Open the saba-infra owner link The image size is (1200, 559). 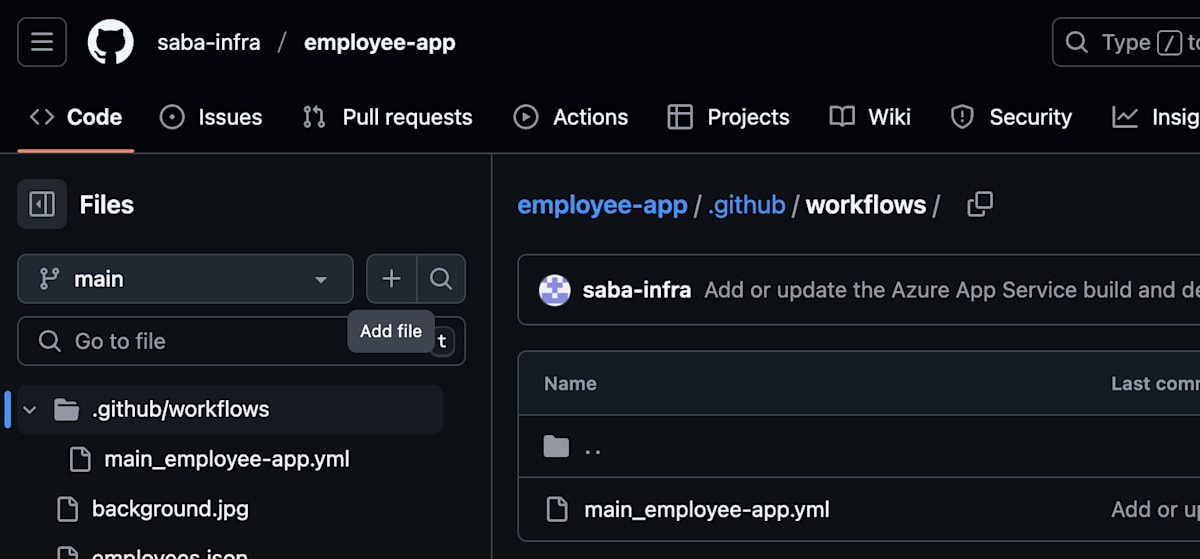pyautogui.click(x=209, y=42)
